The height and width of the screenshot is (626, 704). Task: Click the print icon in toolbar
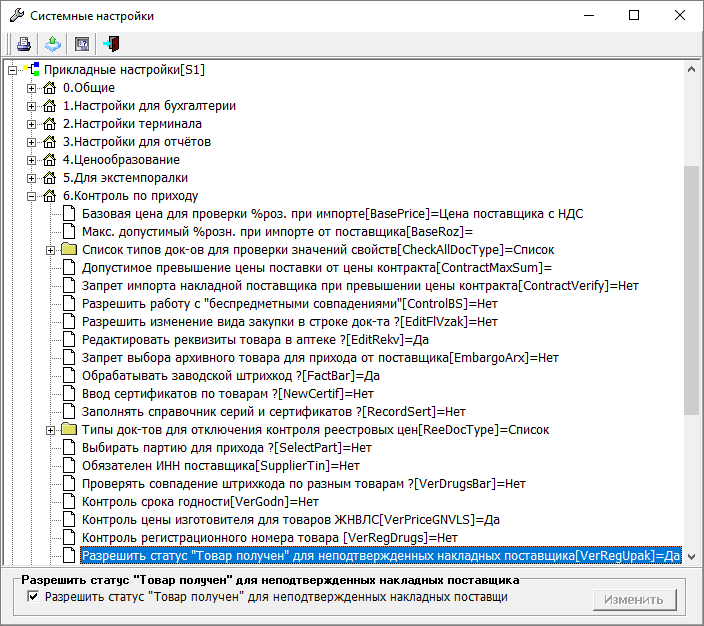[x=23, y=44]
